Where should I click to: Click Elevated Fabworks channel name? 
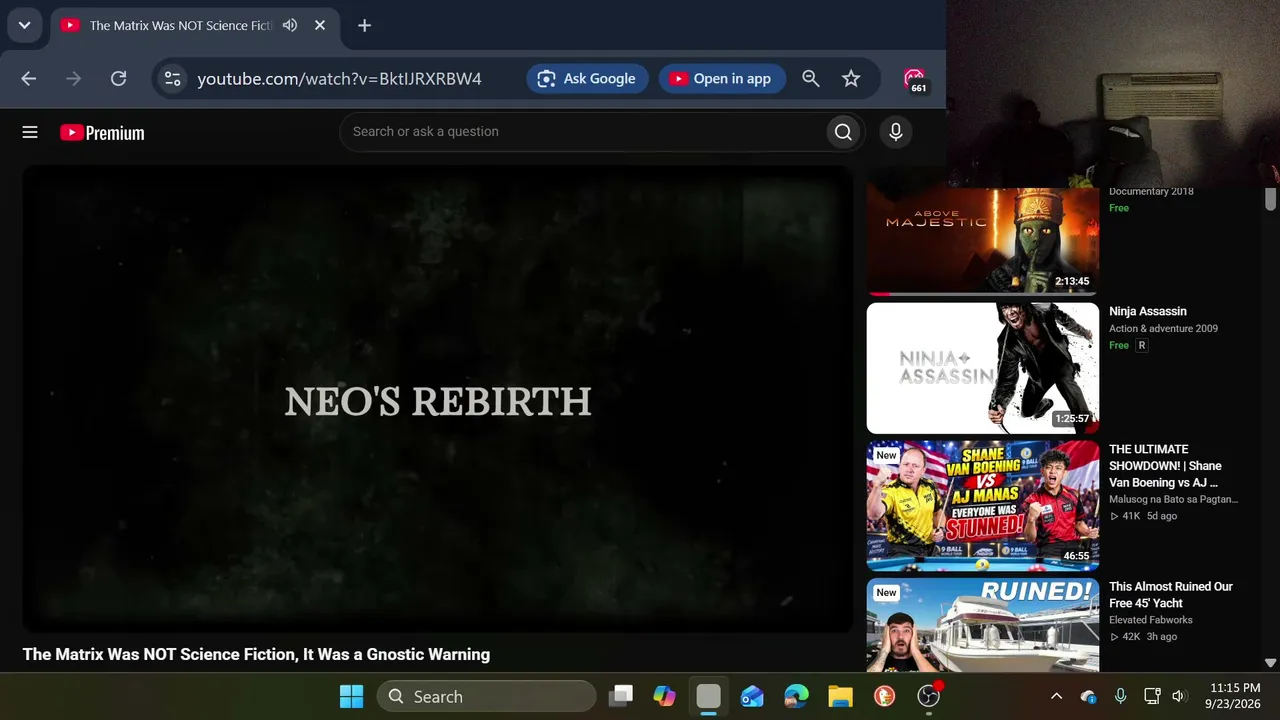[x=1151, y=620]
